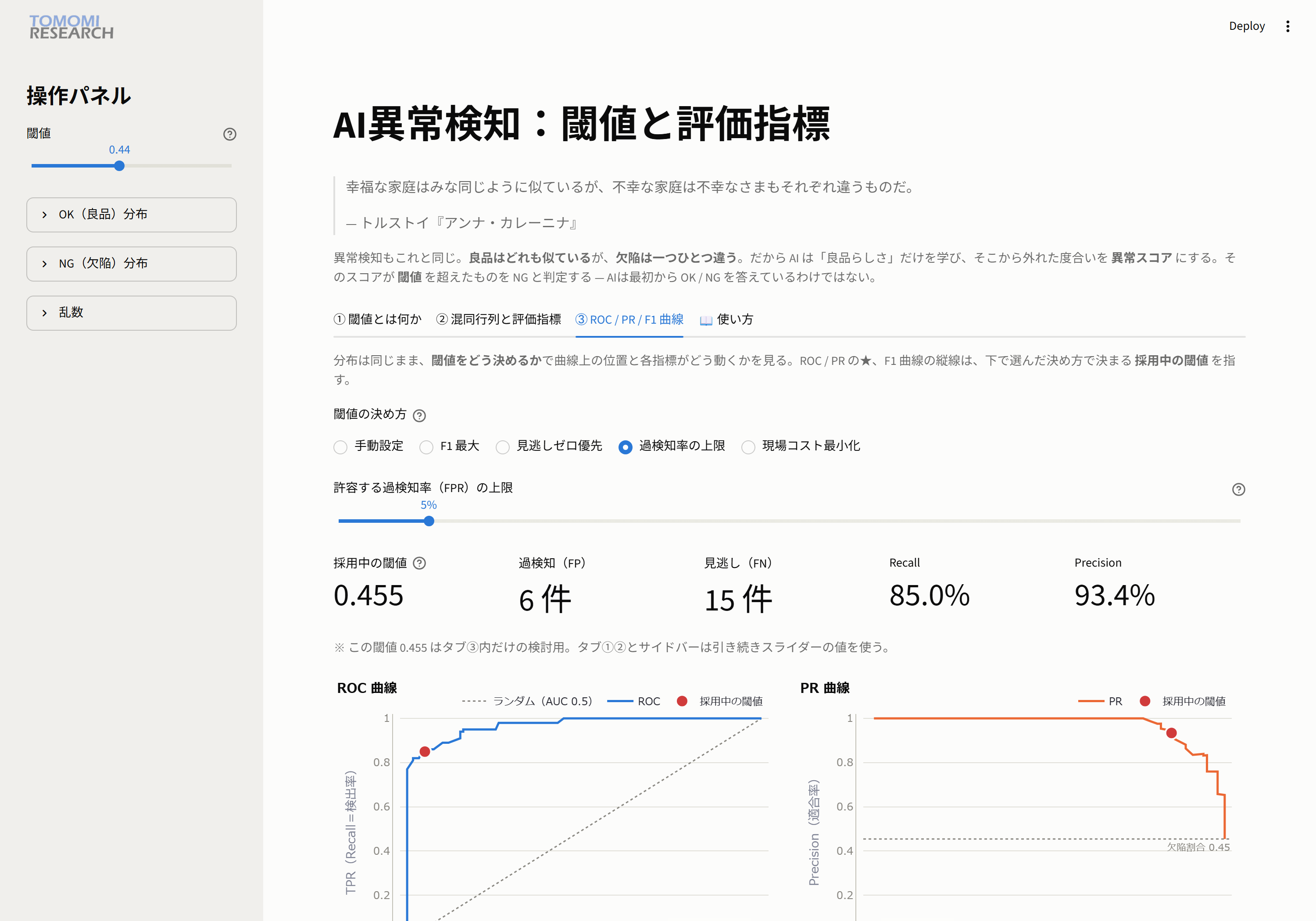1316x921 pixels.
Task: Click the sidebar 閾値 slider handle
Action: coord(119,166)
